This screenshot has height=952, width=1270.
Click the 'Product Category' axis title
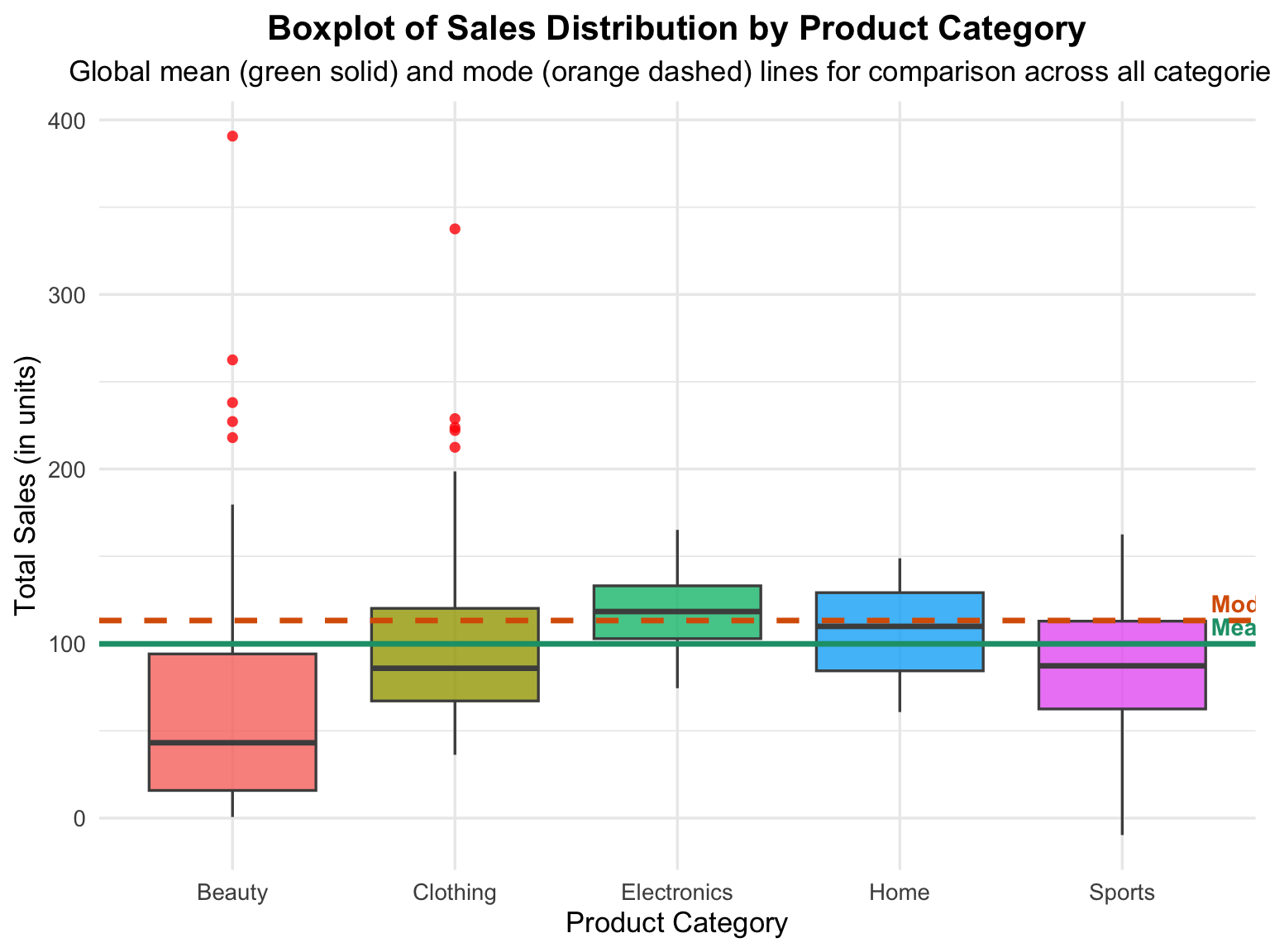click(676, 923)
